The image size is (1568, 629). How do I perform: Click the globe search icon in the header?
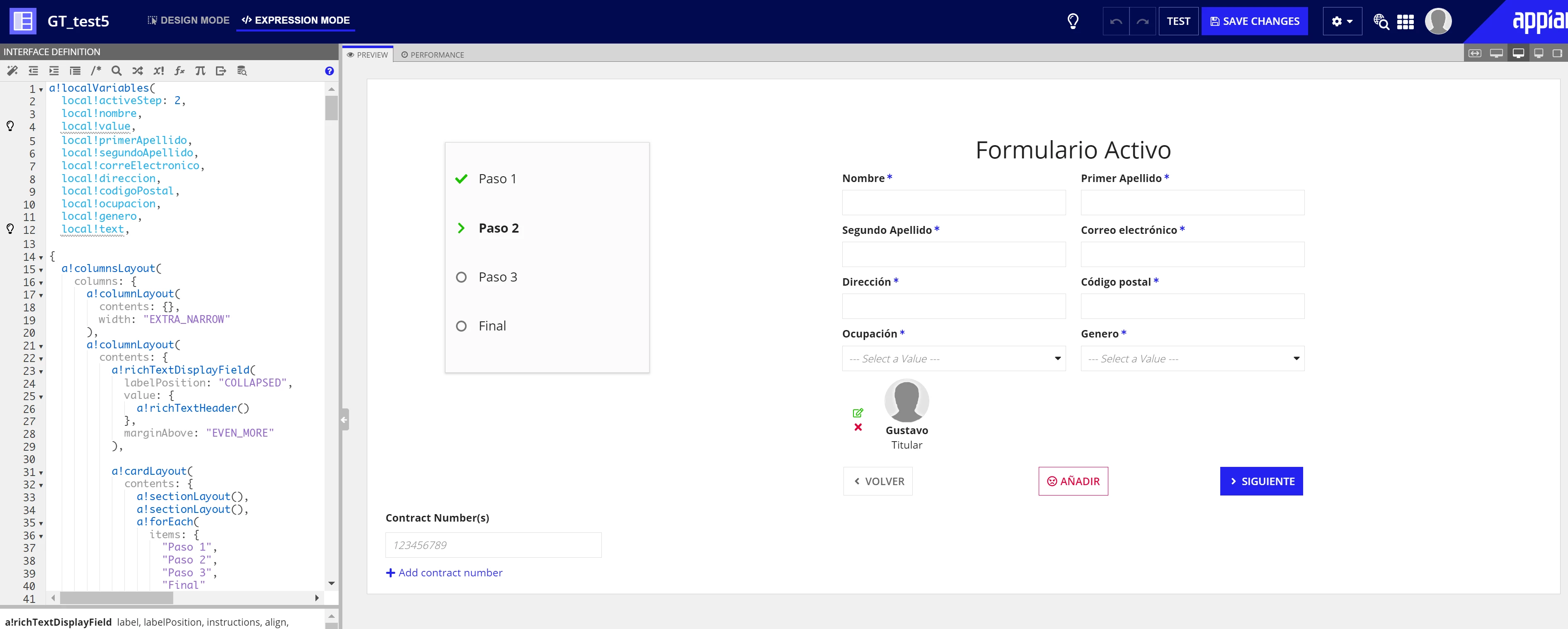point(1381,21)
